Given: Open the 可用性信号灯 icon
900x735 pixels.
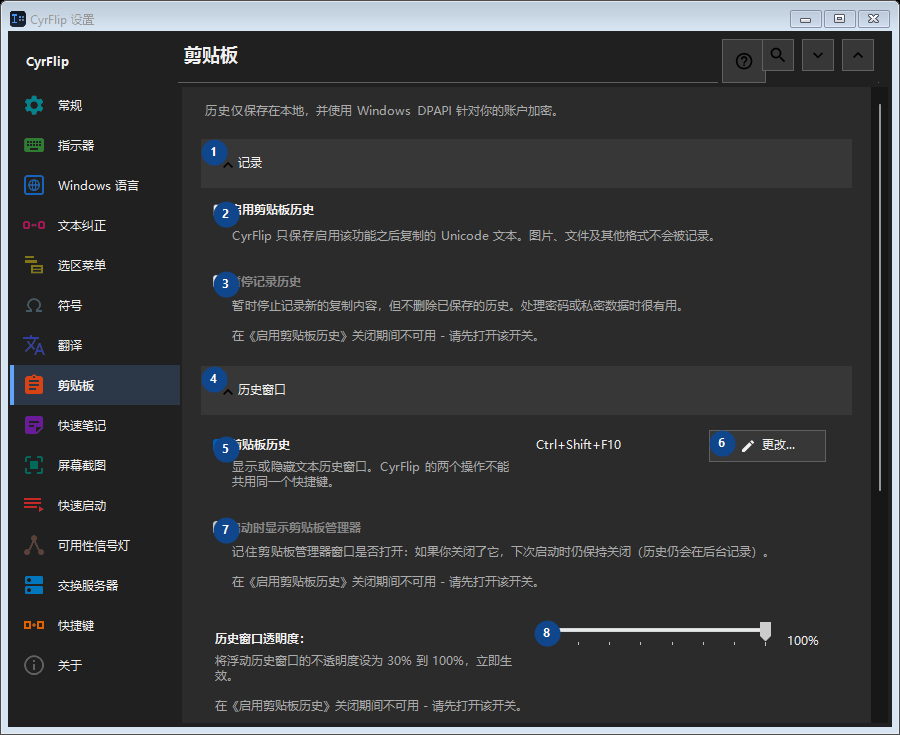Looking at the screenshot, I should point(34,545).
